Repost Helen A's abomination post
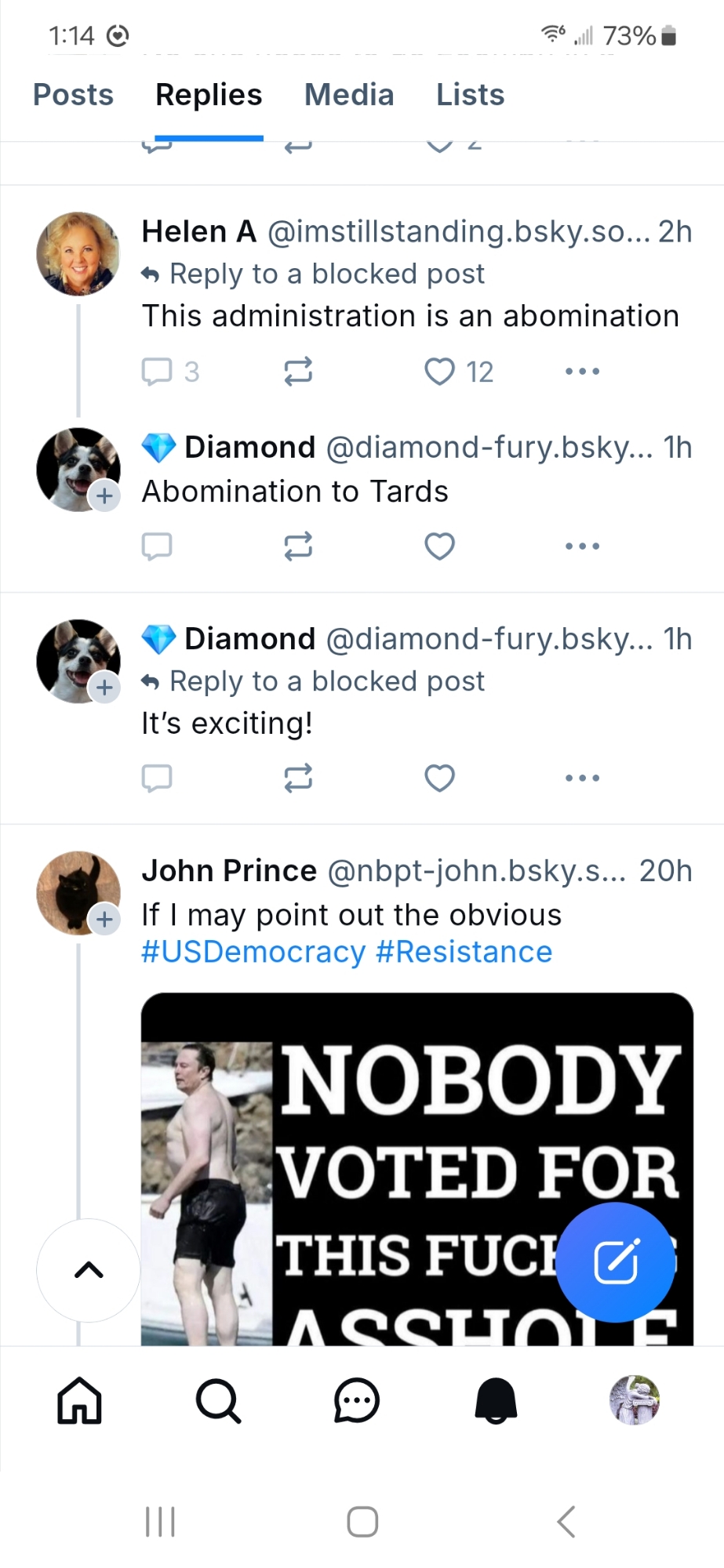The image size is (724, 1568). (298, 371)
